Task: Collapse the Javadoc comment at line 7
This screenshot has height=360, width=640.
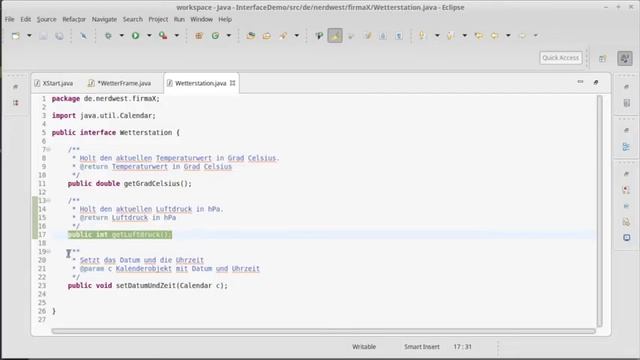Action: pos(48,149)
